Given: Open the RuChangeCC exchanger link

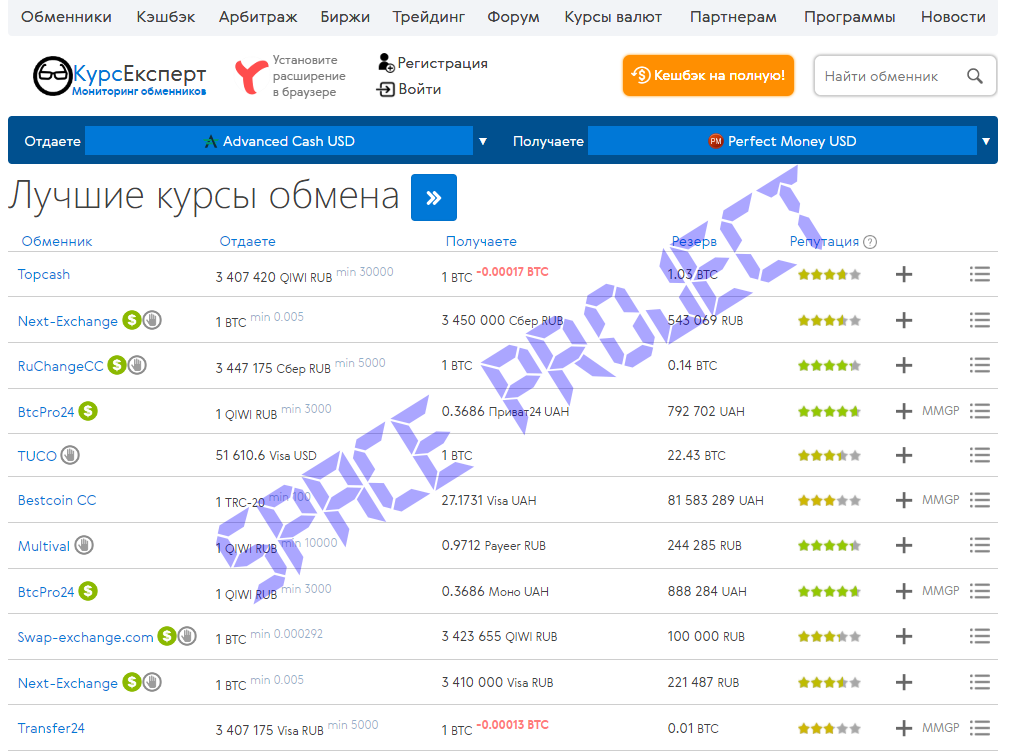Looking at the screenshot, I should pos(60,366).
